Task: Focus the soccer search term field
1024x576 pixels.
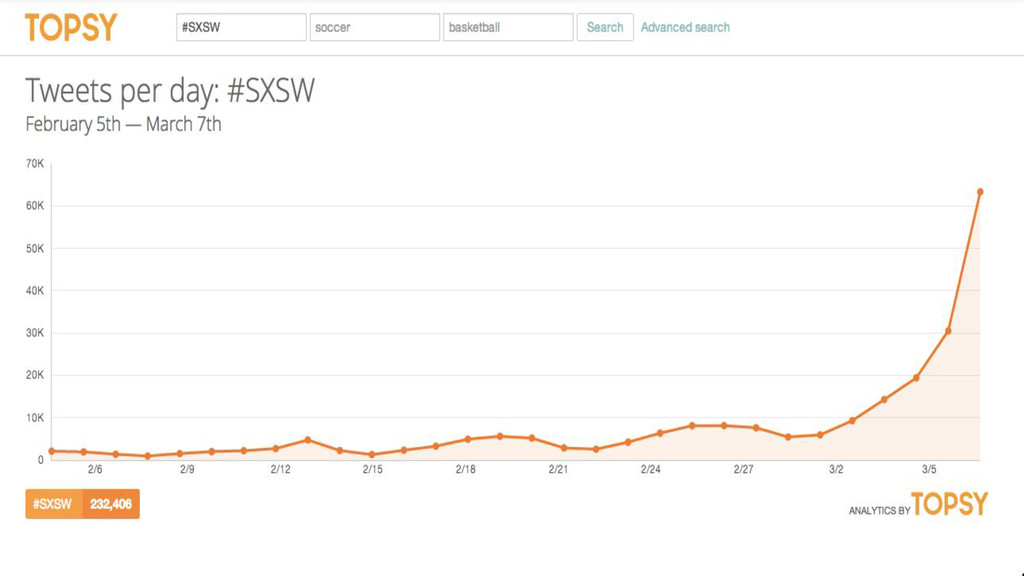Action: [x=375, y=27]
